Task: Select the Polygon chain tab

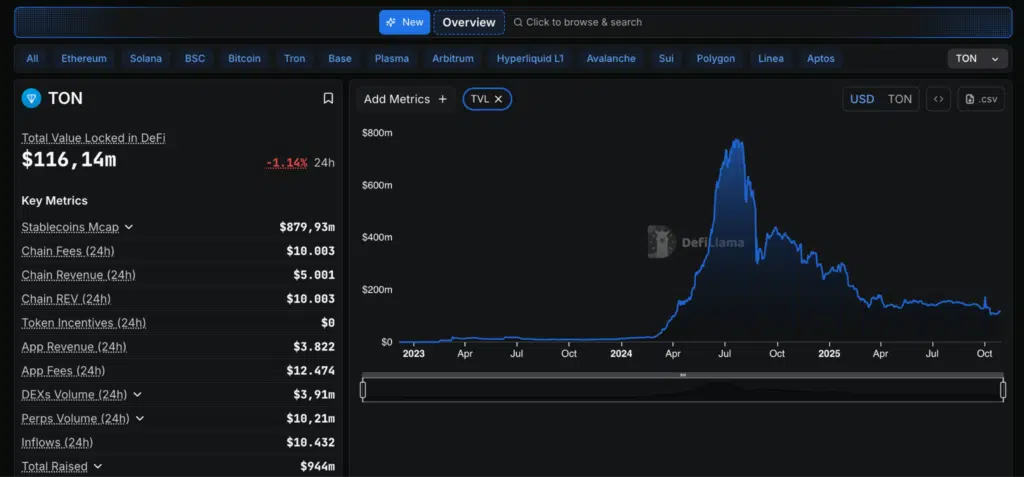Action: [x=715, y=59]
